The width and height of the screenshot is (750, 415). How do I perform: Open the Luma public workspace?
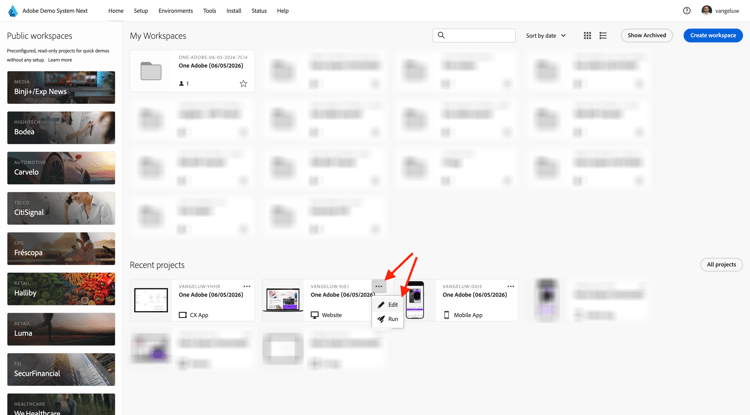point(61,329)
